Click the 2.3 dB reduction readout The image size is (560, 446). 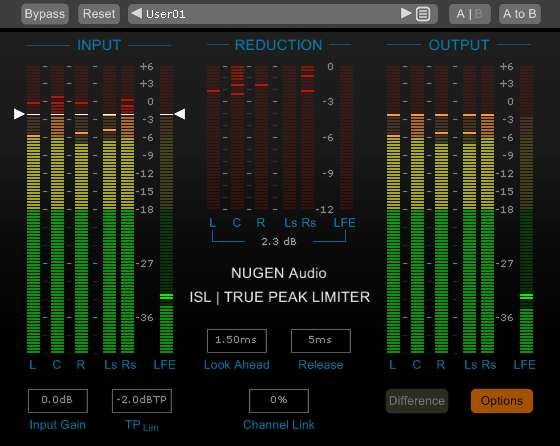point(279,242)
